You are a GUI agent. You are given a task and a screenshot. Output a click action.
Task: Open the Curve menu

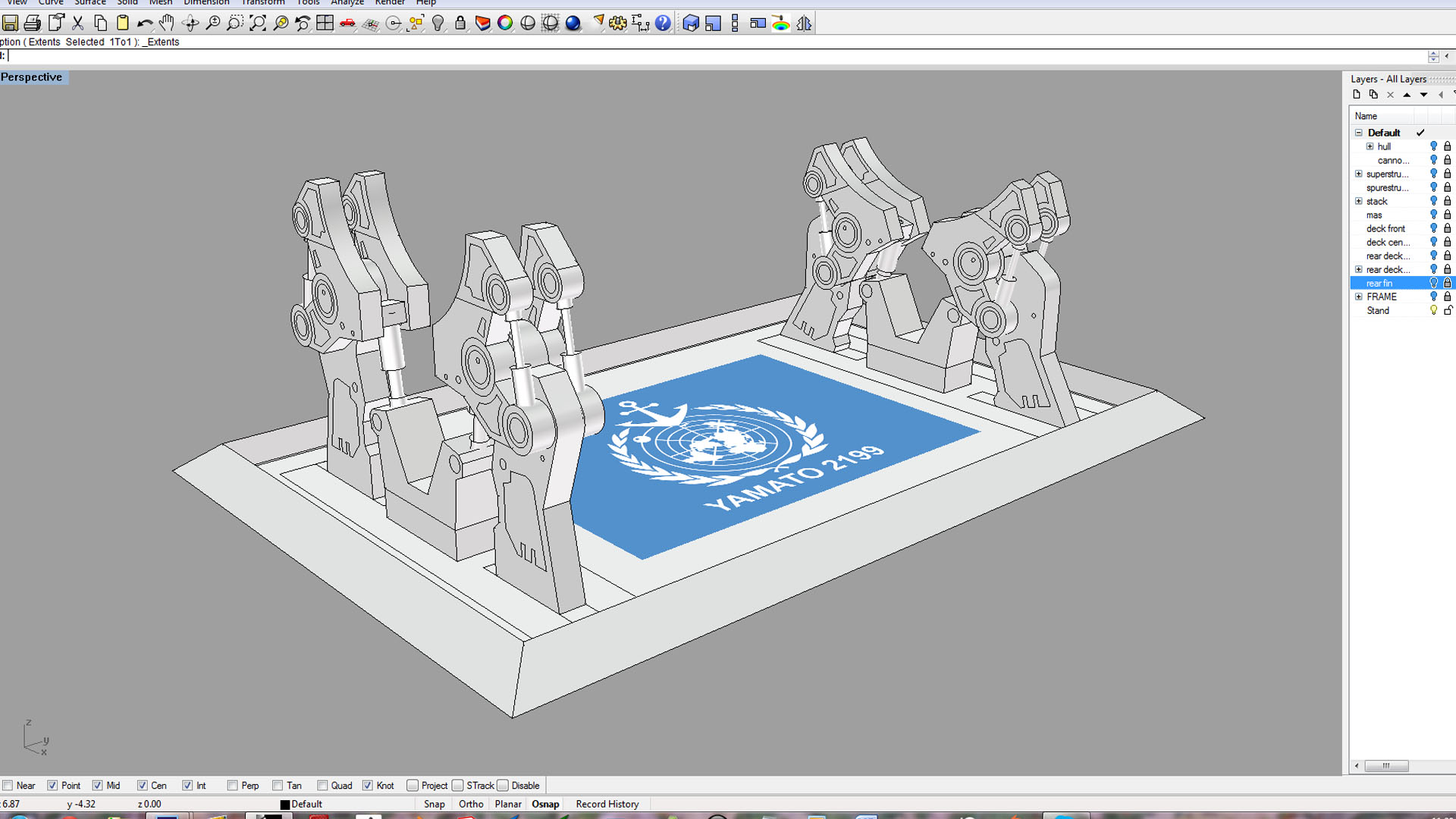[x=51, y=3]
